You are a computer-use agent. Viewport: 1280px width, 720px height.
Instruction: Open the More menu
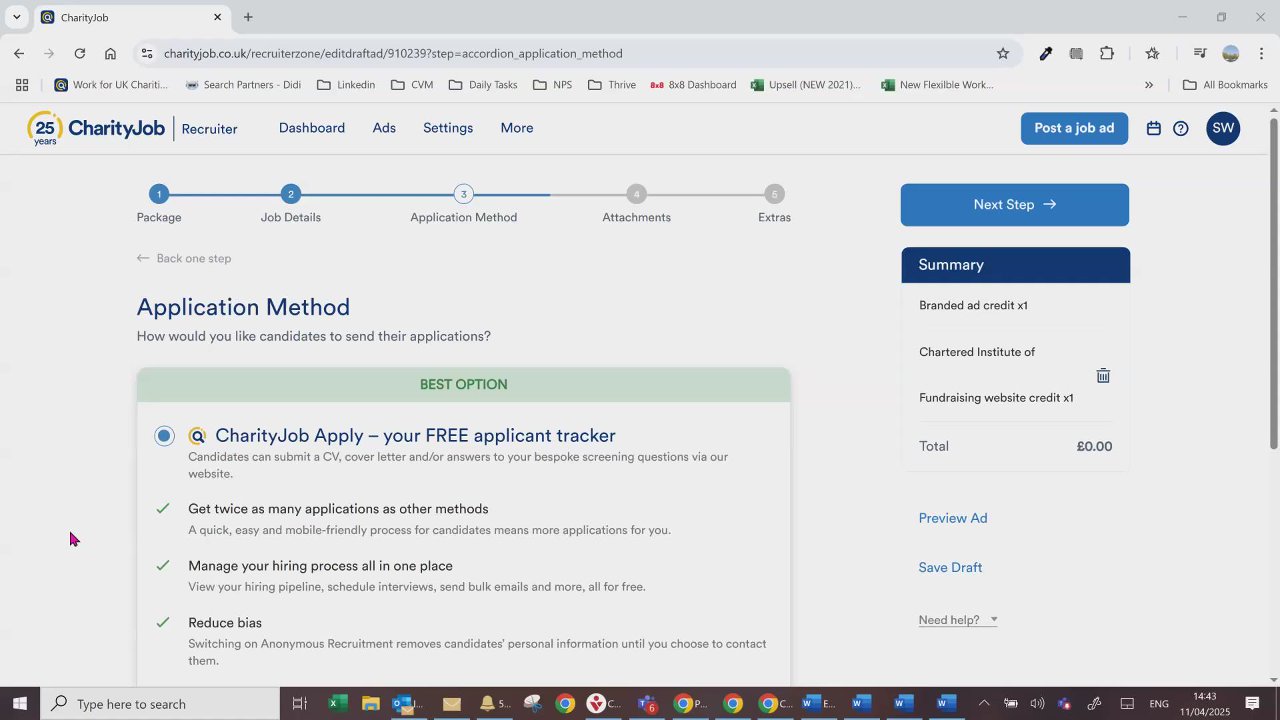point(517,128)
